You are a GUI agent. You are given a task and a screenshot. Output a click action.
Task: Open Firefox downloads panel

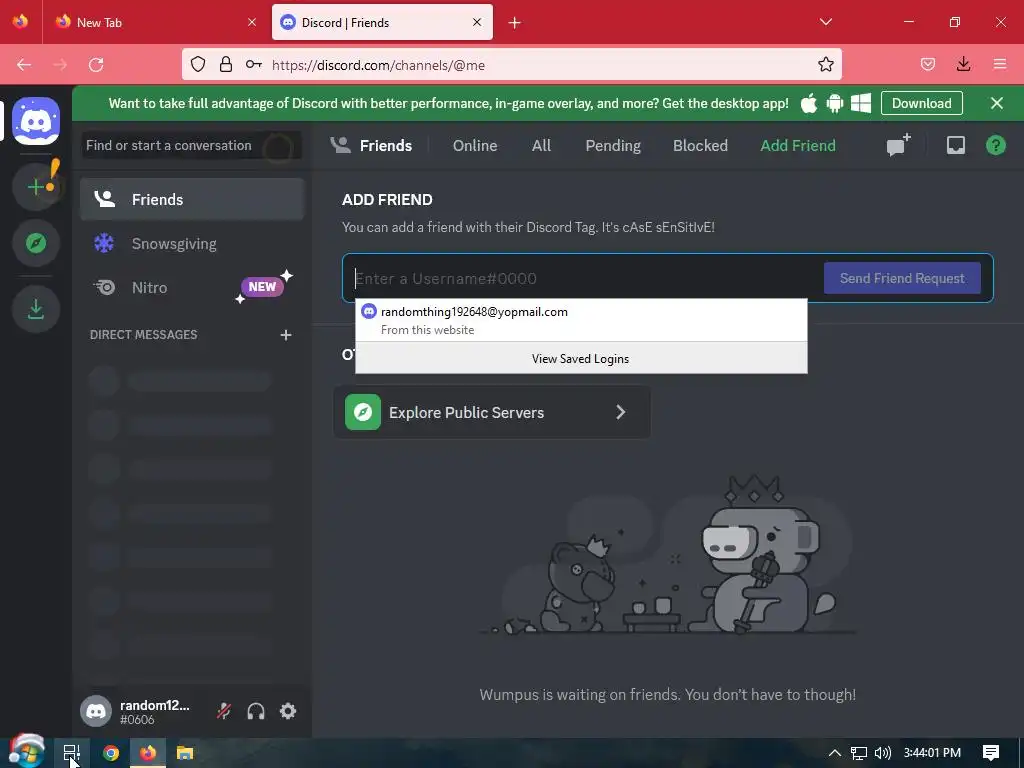tap(963, 64)
